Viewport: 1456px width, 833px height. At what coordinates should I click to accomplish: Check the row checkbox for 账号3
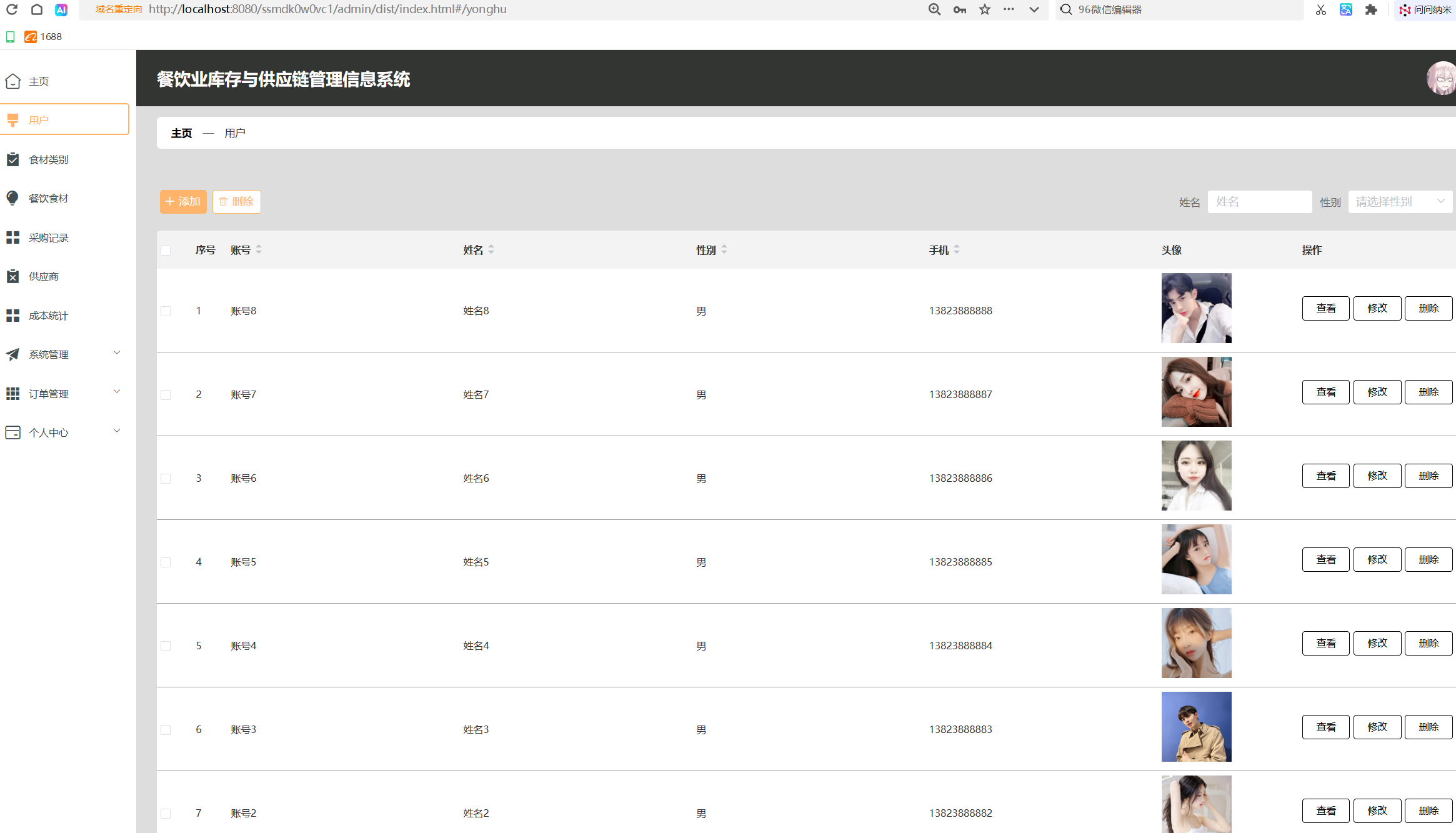166,730
